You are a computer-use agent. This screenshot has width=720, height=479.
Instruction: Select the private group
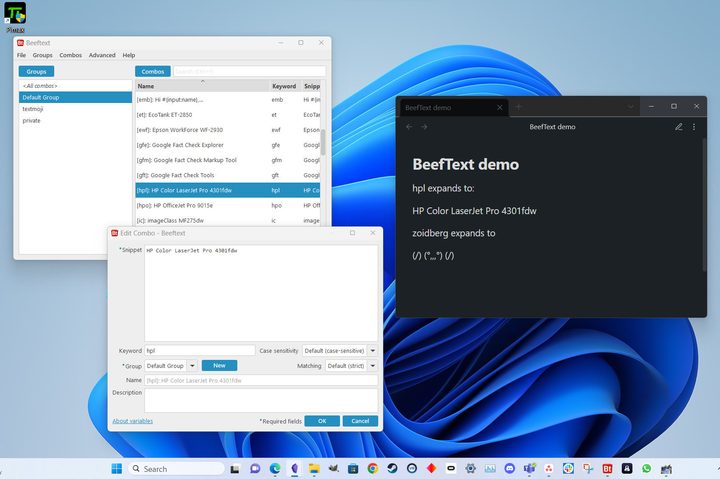pyautogui.click(x=75, y=120)
